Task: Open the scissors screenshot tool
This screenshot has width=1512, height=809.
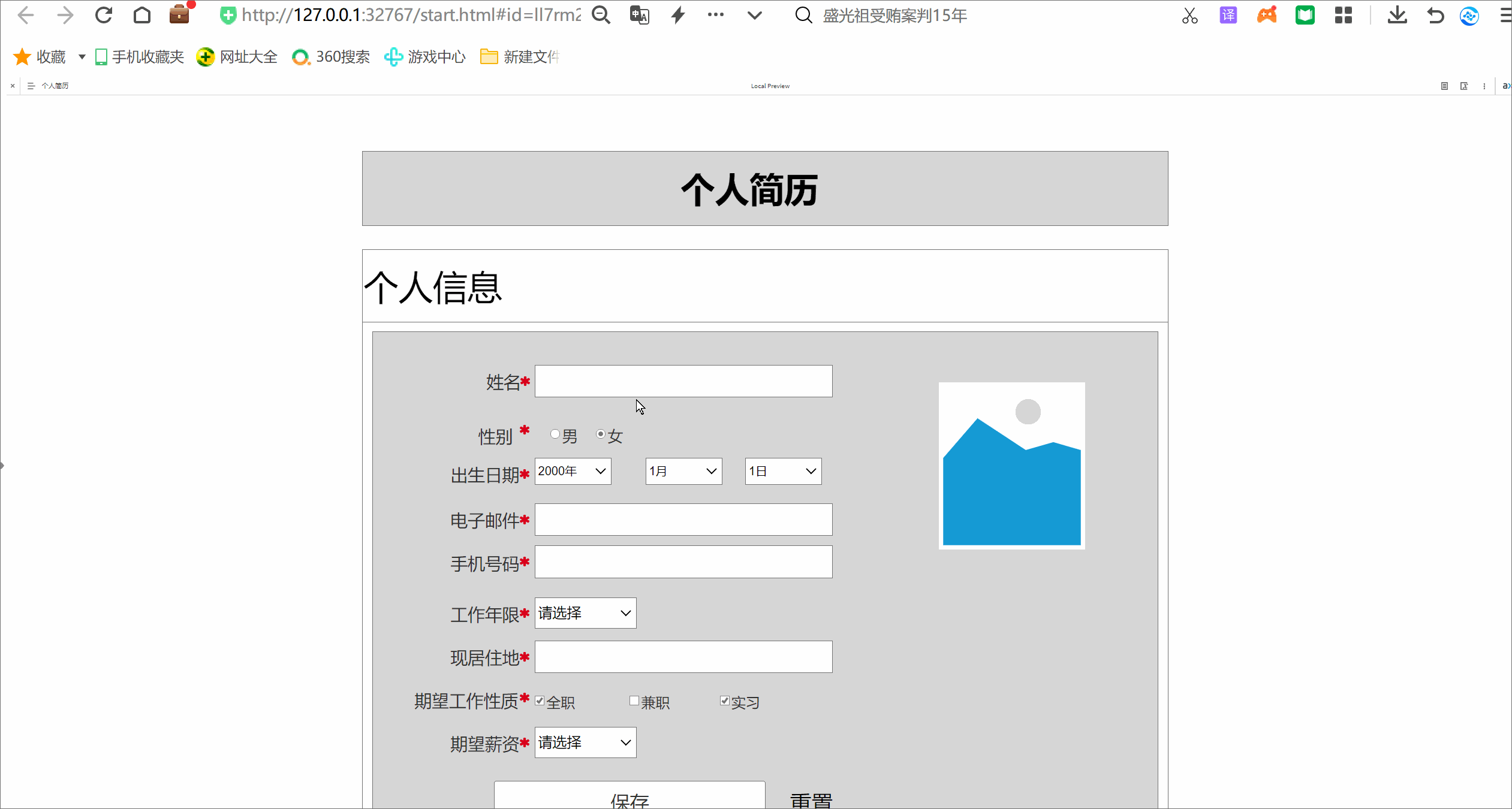Action: coord(1190,16)
